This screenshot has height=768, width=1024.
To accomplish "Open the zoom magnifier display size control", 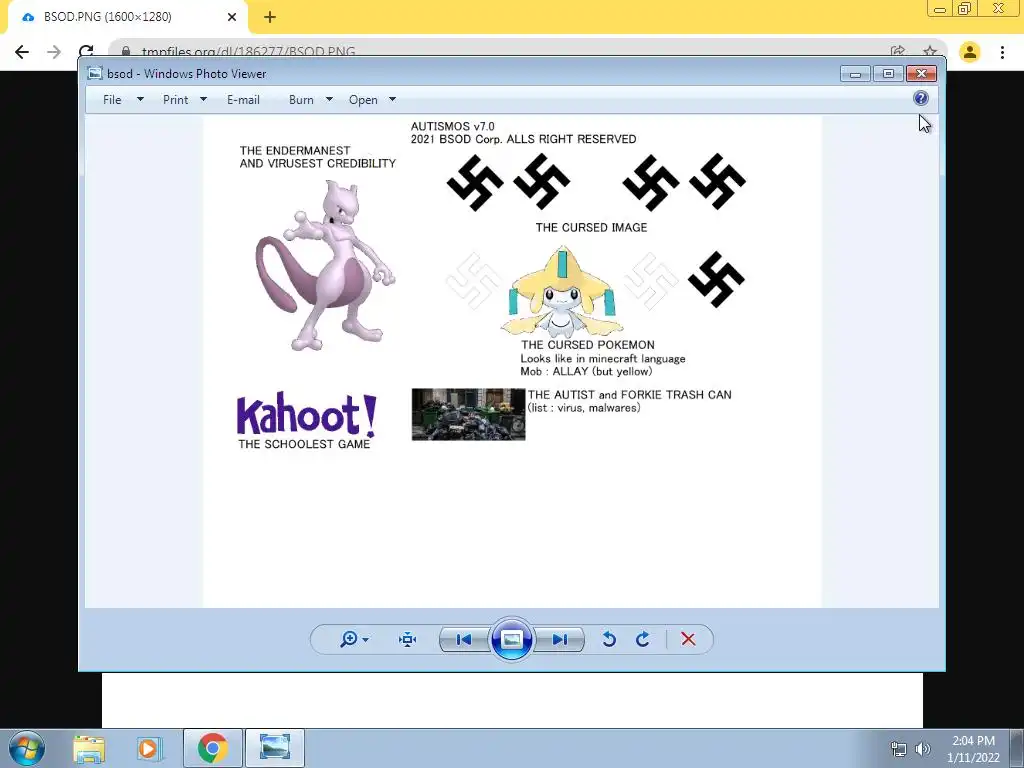I will click(353, 639).
